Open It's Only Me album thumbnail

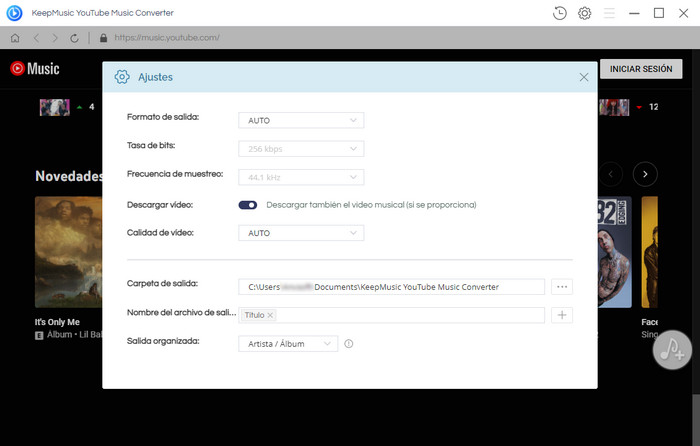click(x=68, y=252)
